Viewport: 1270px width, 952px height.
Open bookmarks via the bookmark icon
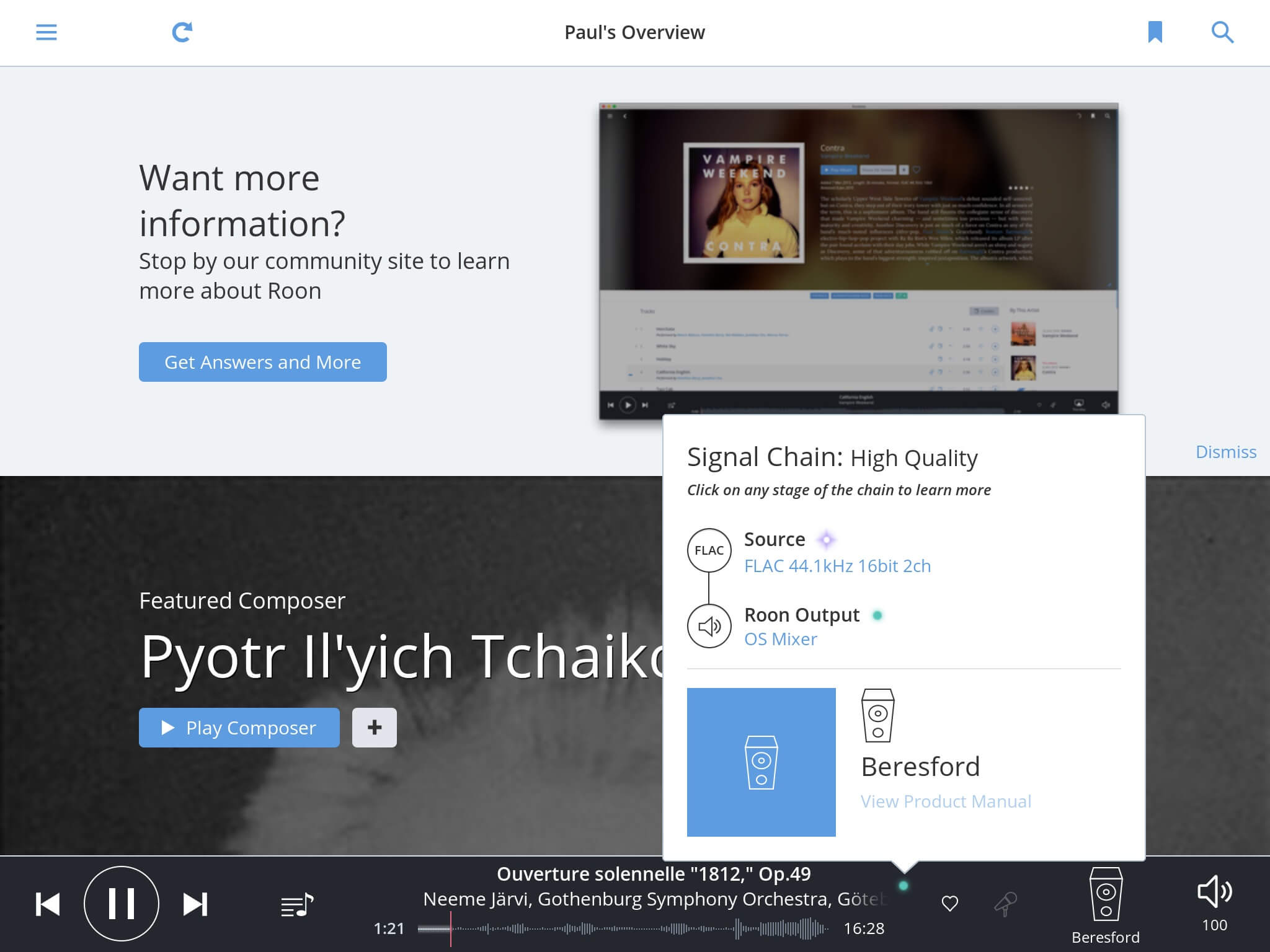tap(1155, 32)
